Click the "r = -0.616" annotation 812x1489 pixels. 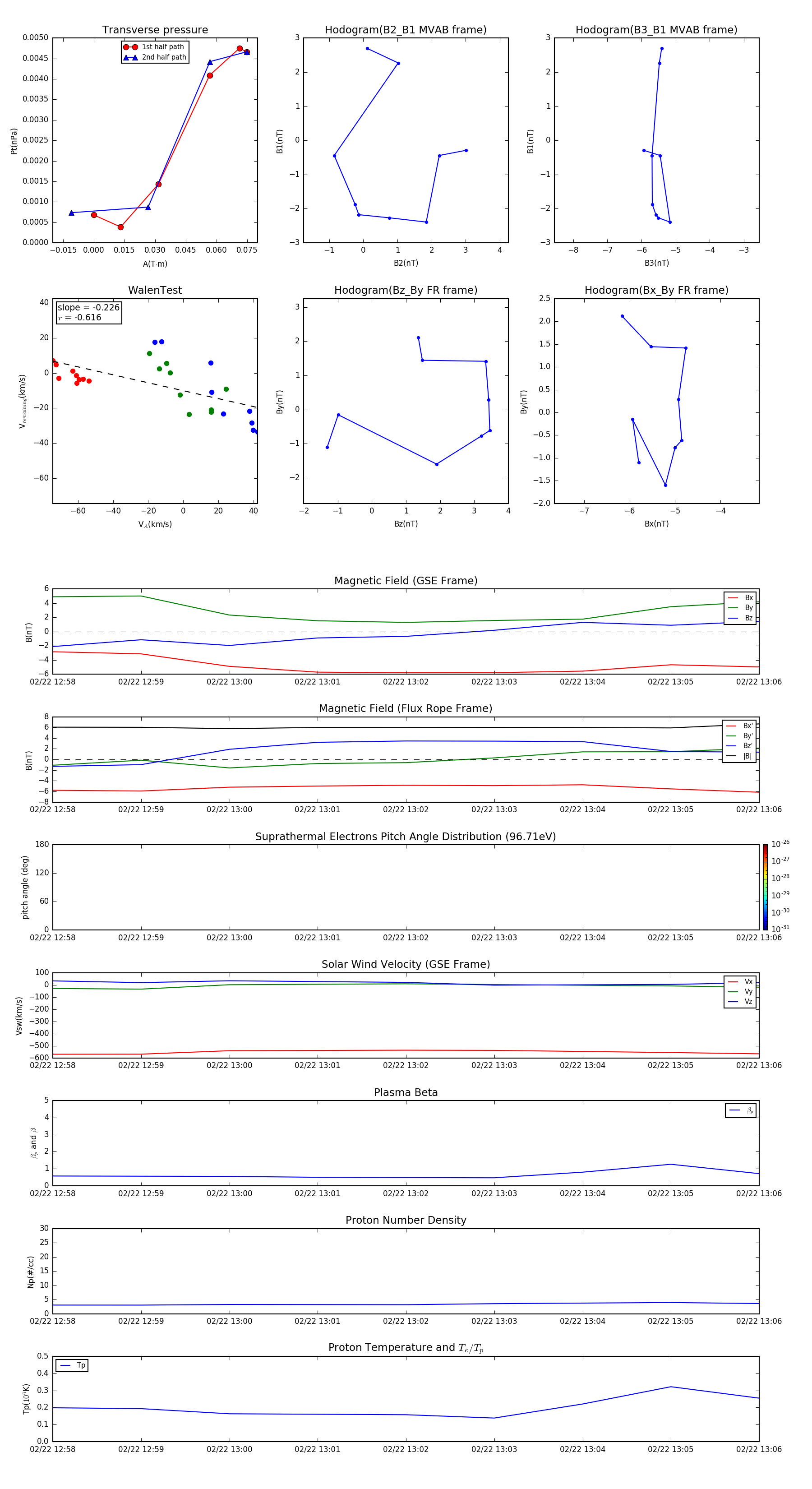(x=80, y=317)
